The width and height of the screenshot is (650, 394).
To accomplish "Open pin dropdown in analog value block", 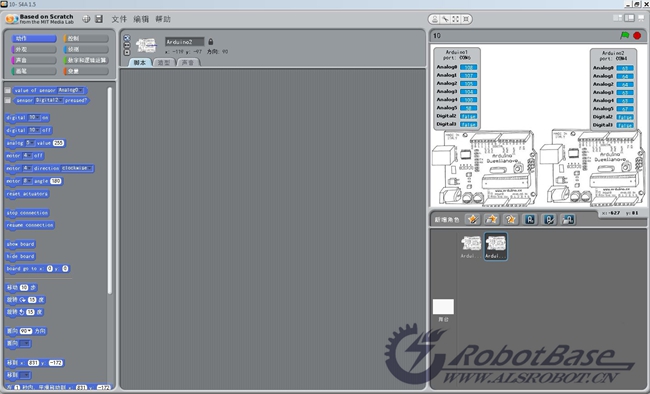I will click(30, 143).
